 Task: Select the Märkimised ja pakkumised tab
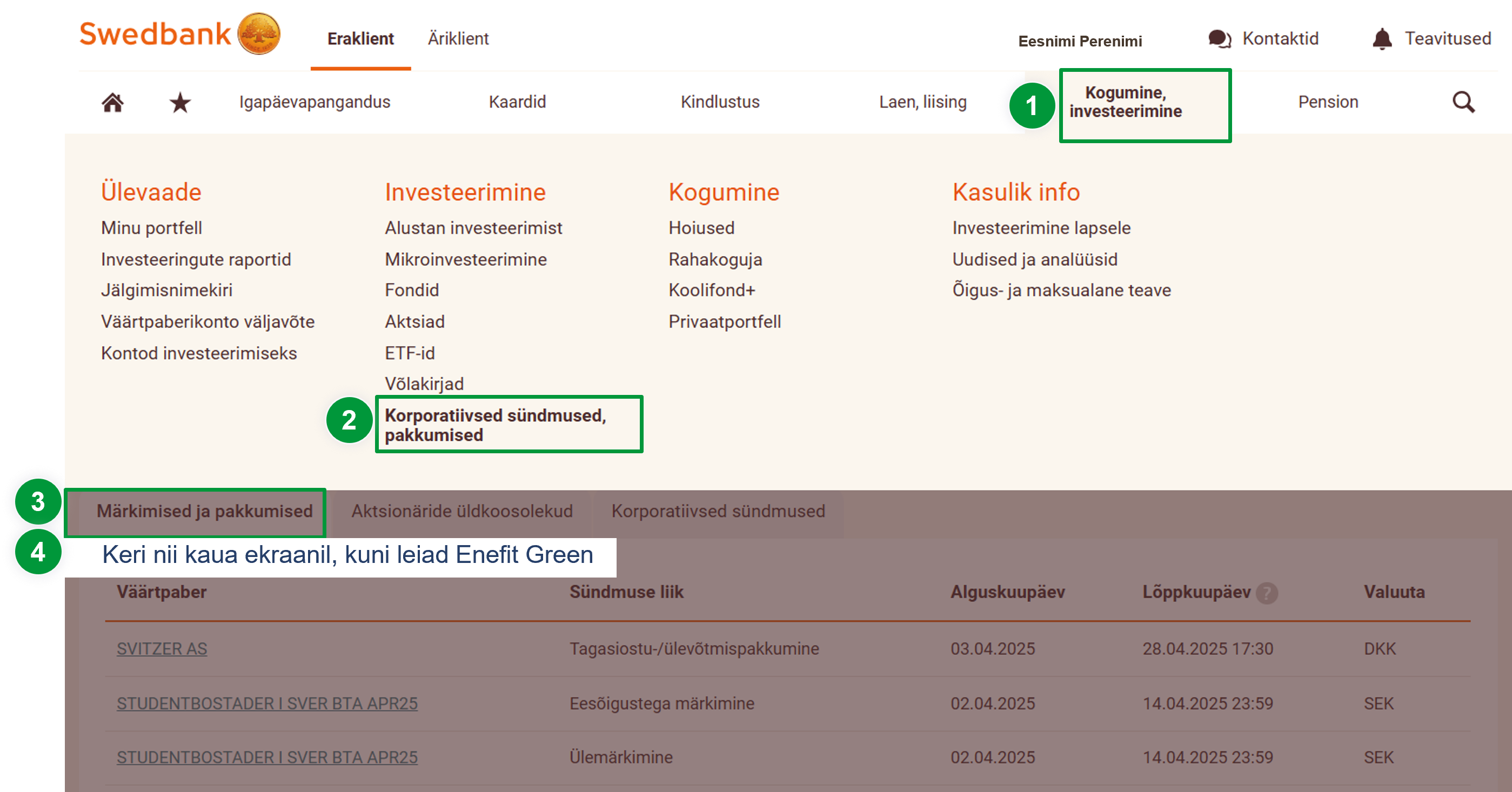coord(204,511)
